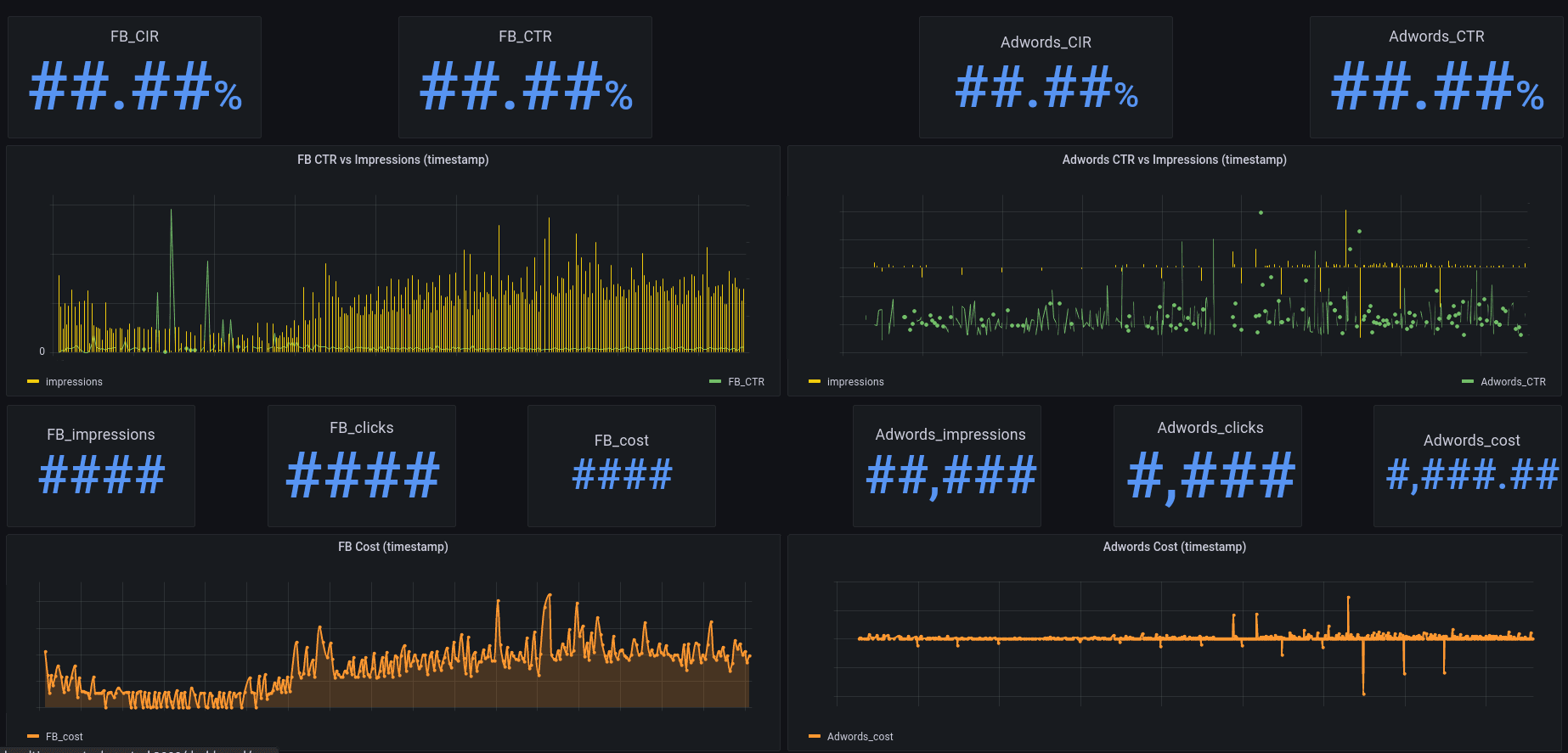Toggle the Adwords_CTR series legend label
Viewport: 1568px width, 753px height.
1513,382
